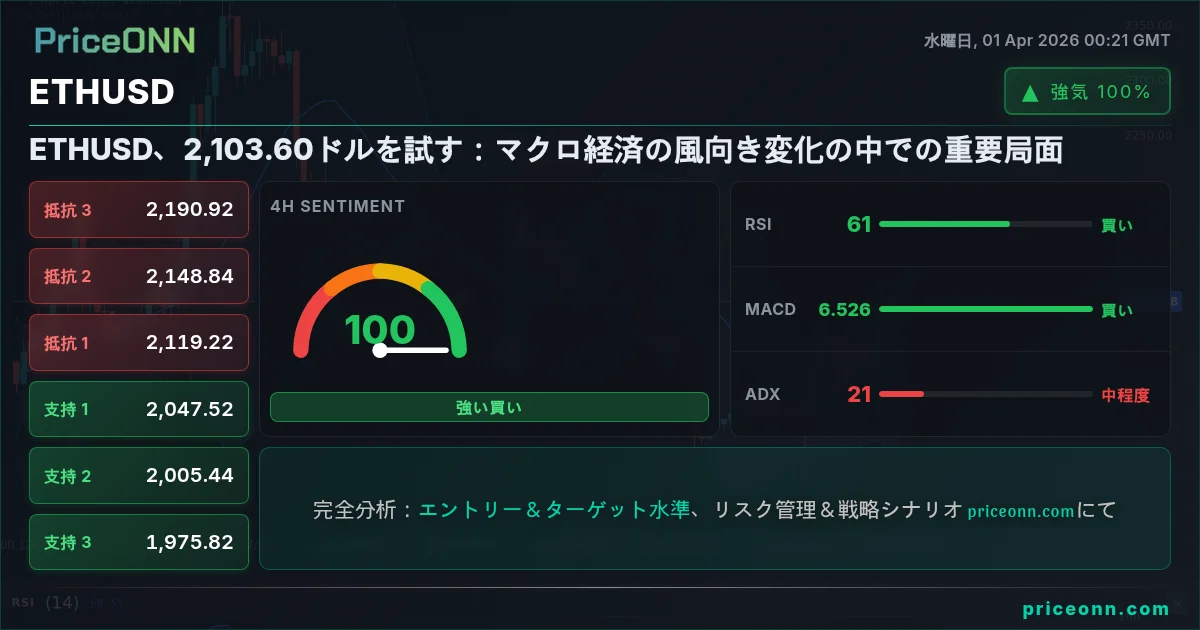Click the MACD progress bar
This screenshot has width=1200, height=630.
click(985, 309)
